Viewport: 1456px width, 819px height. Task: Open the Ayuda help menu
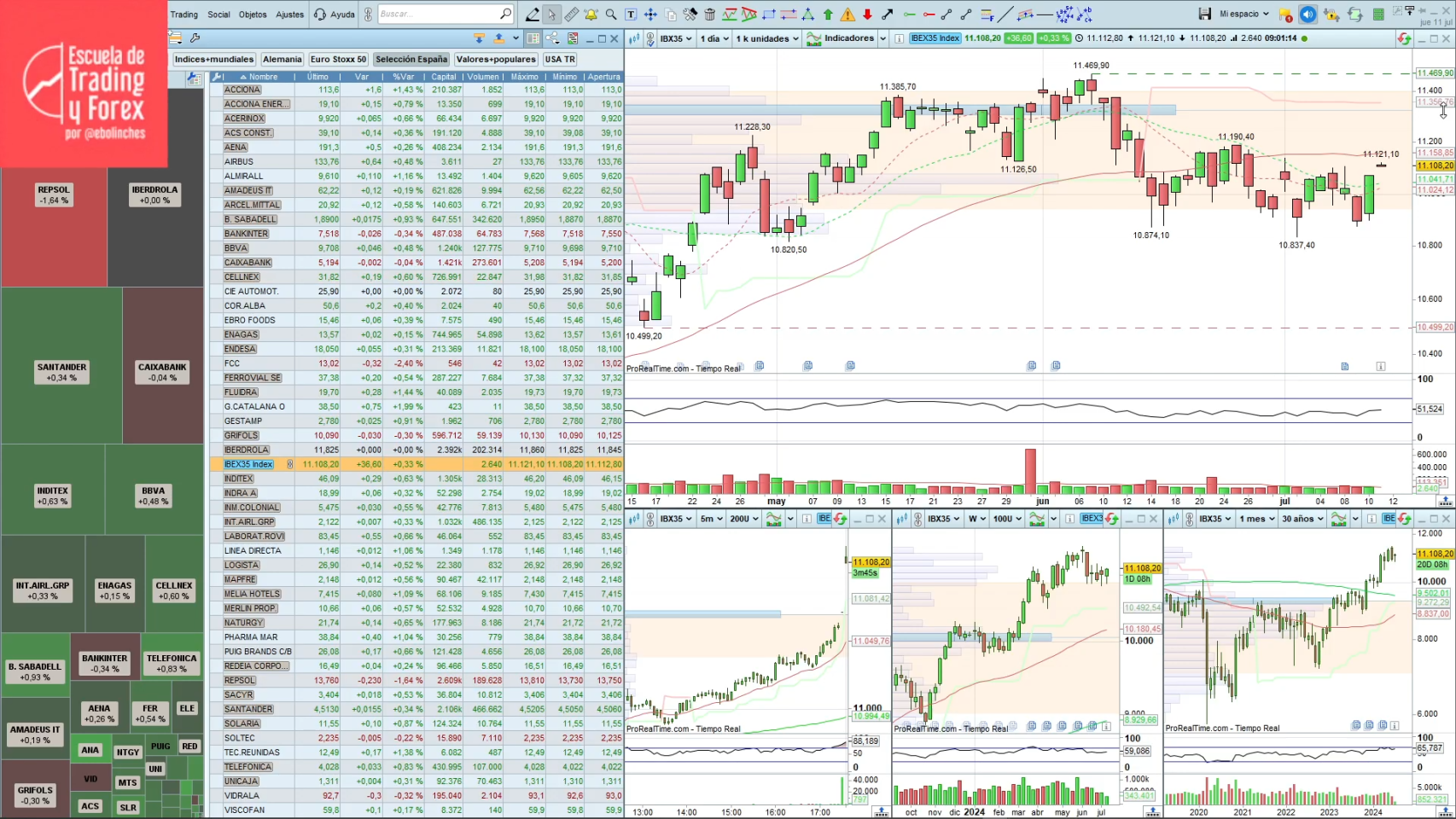334,15
